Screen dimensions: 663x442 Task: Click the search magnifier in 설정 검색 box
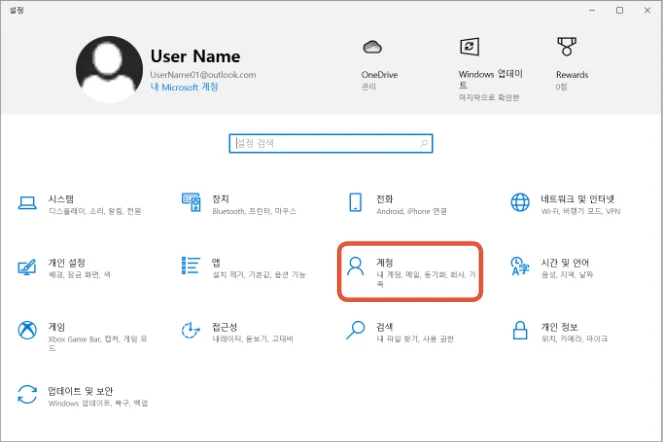coord(424,143)
